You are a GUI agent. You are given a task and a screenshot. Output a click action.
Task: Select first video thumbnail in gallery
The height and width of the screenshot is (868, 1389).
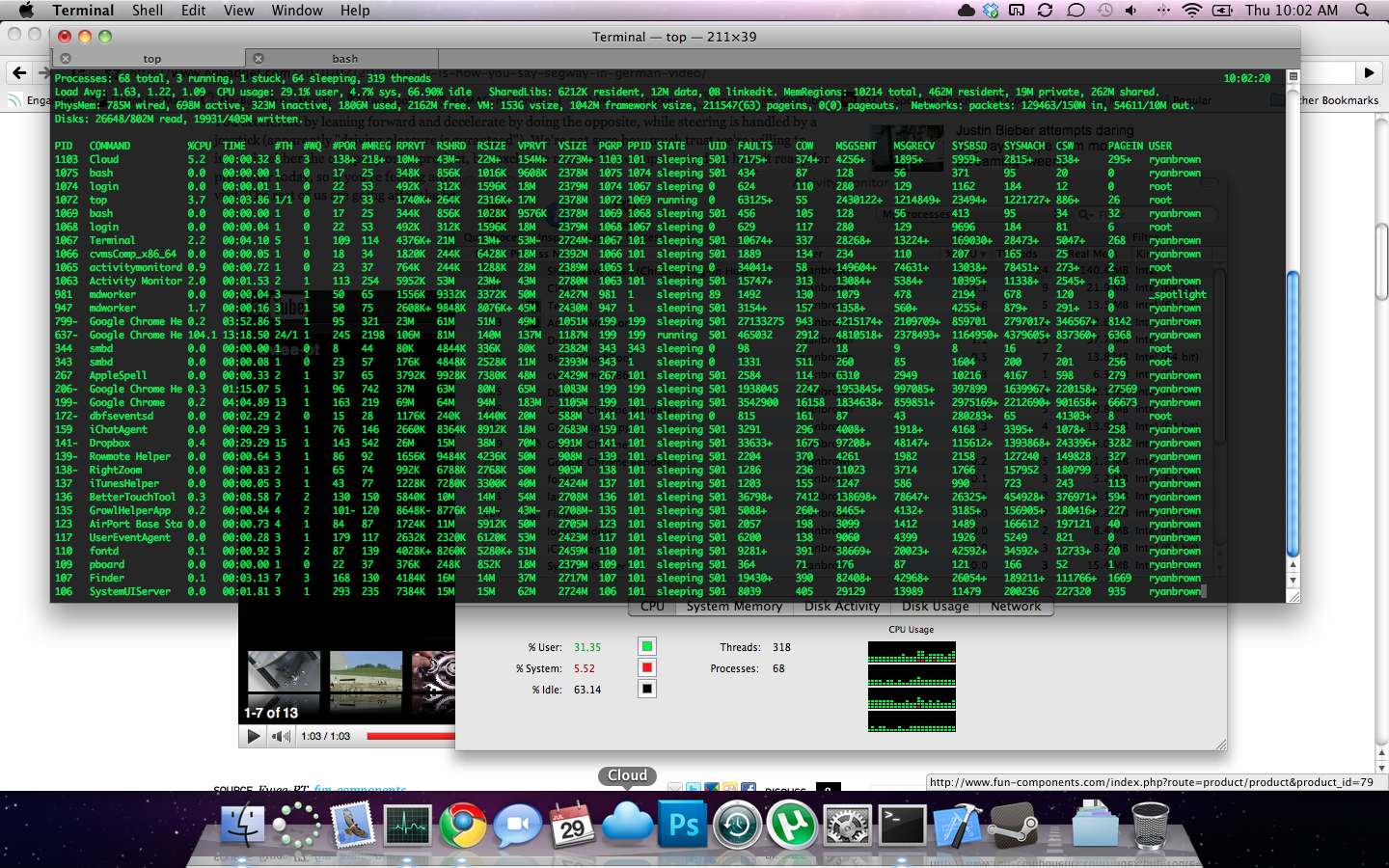284,671
